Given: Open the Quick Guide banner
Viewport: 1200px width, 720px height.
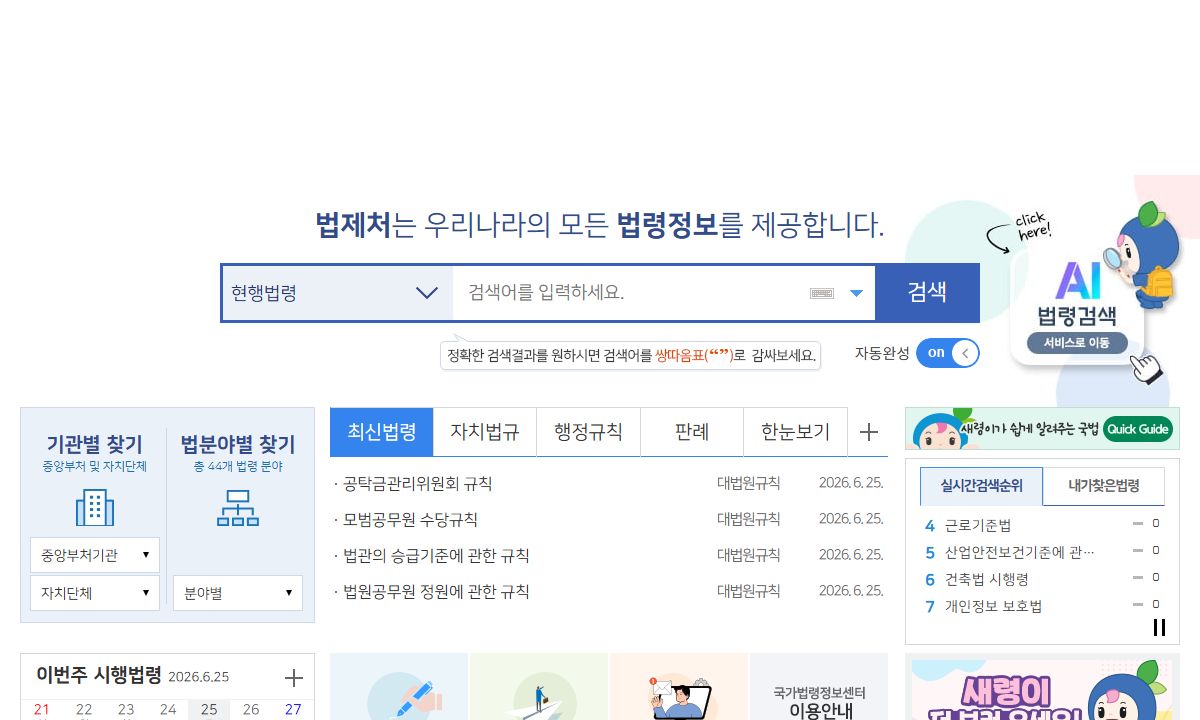Looking at the screenshot, I should click(1042, 428).
